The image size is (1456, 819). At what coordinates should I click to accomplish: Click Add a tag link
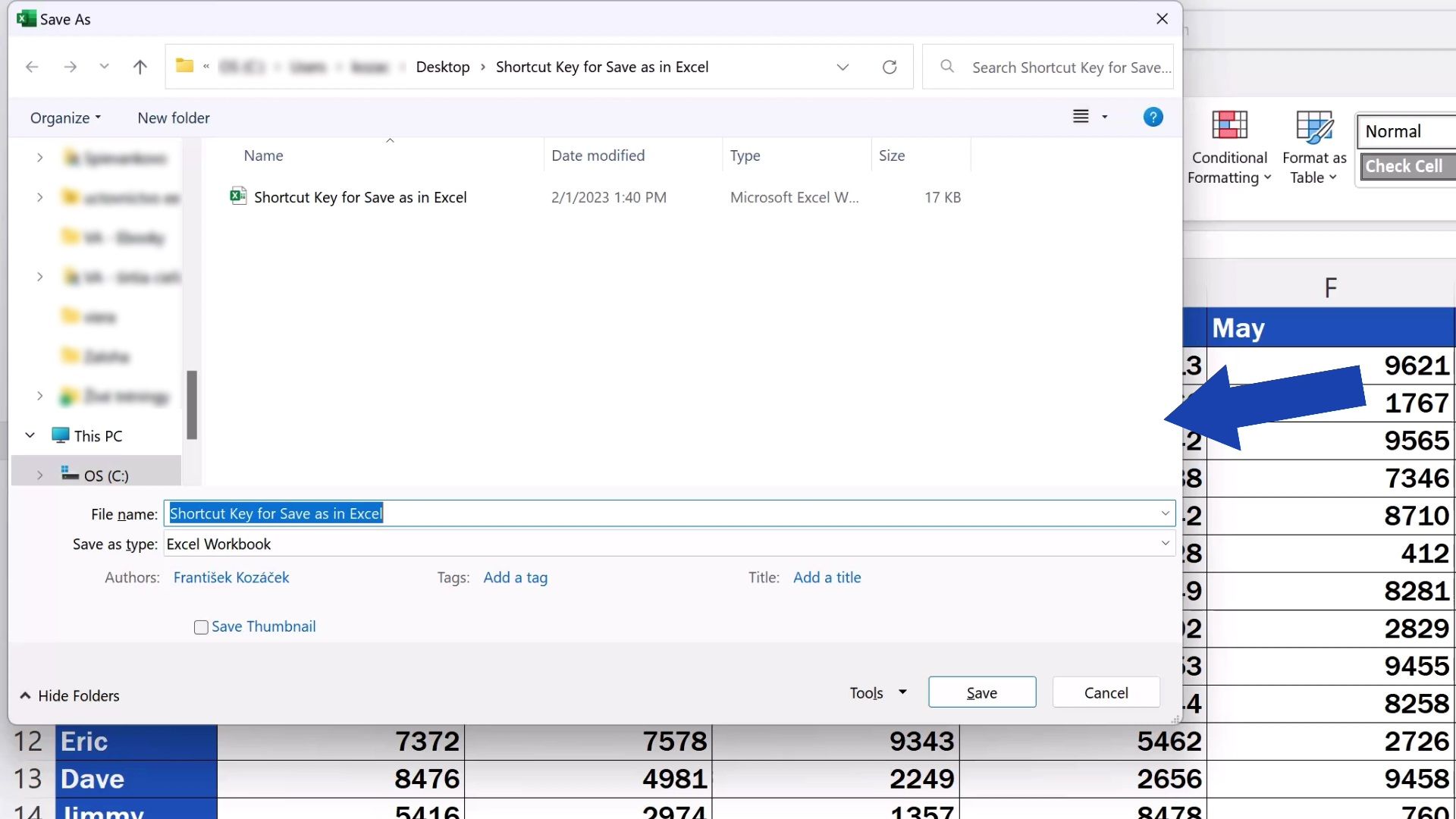[x=516, y=577]
